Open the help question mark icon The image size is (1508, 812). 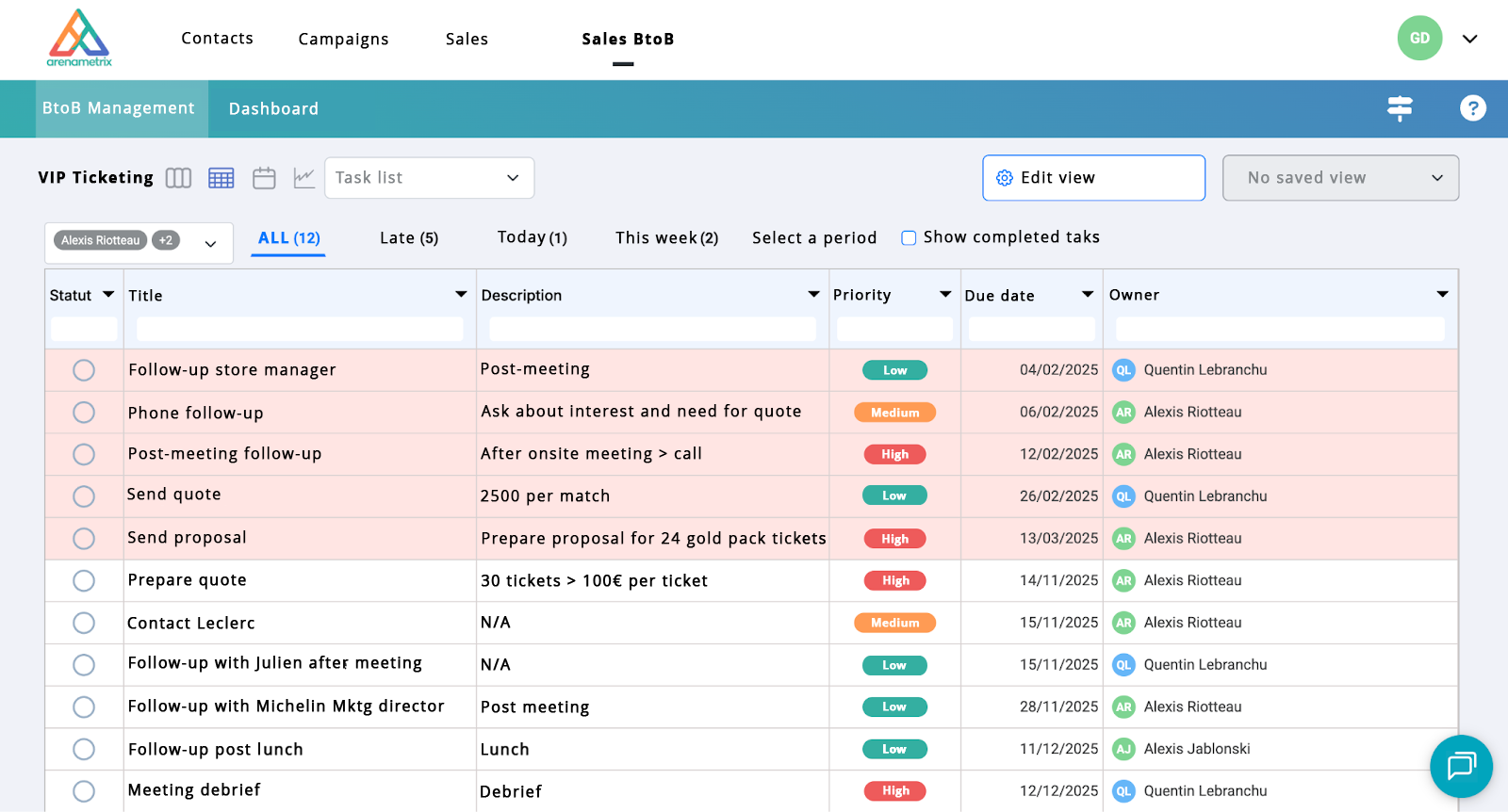point(1472,108)
